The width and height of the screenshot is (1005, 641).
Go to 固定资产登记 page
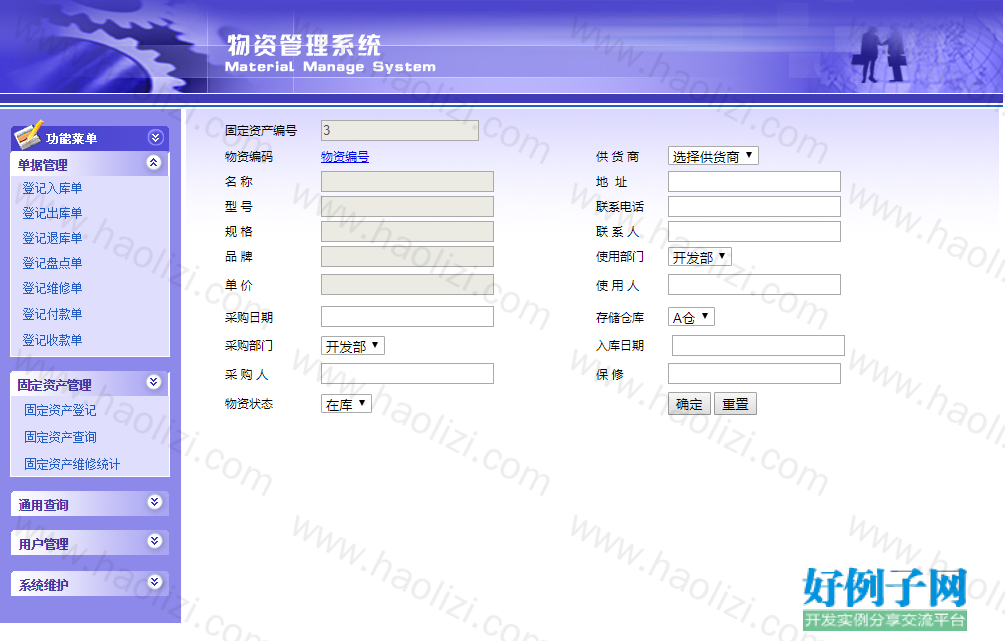point(60,410)
